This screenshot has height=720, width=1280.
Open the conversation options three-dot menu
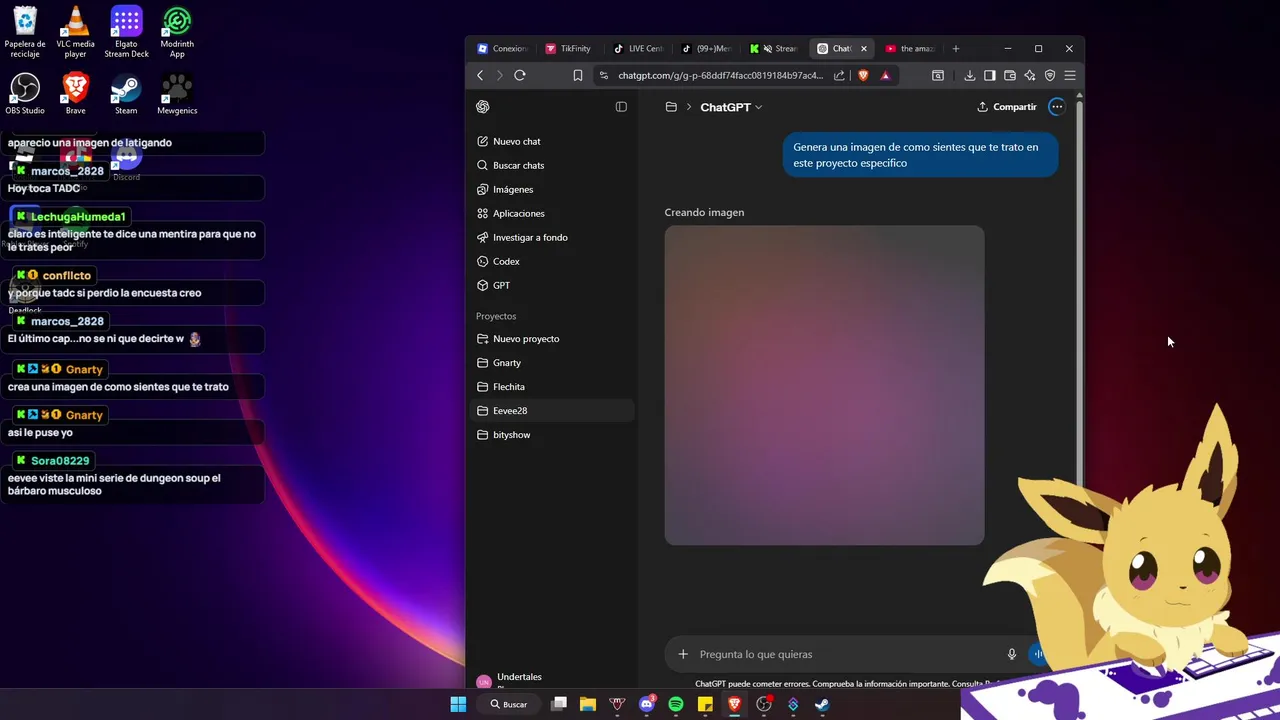pyautogui.click(x=1057, y=107)
